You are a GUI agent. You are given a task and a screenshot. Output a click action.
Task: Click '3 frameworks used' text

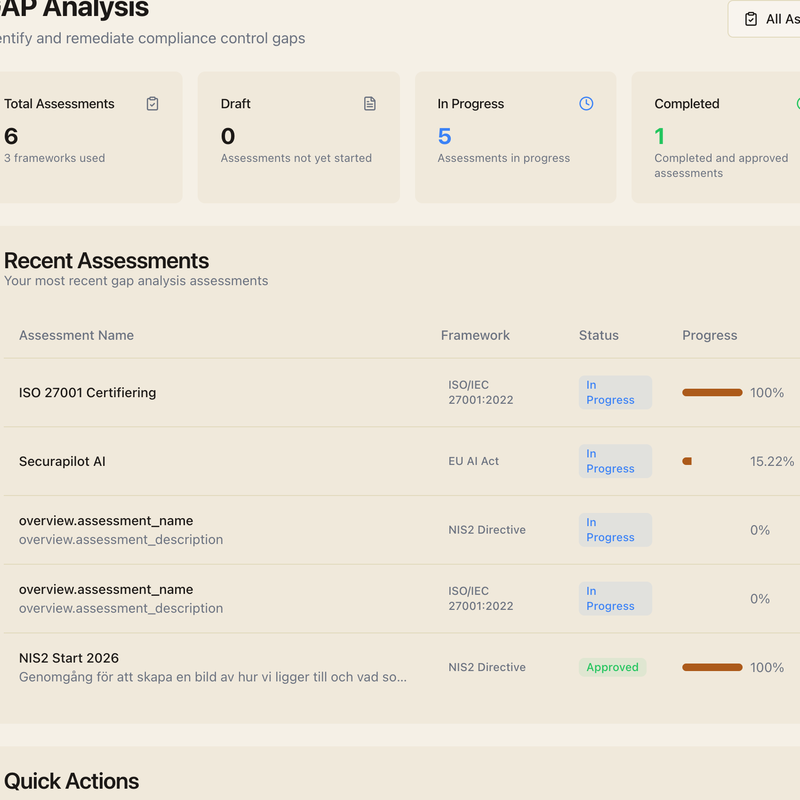click(x=55, y=158)
